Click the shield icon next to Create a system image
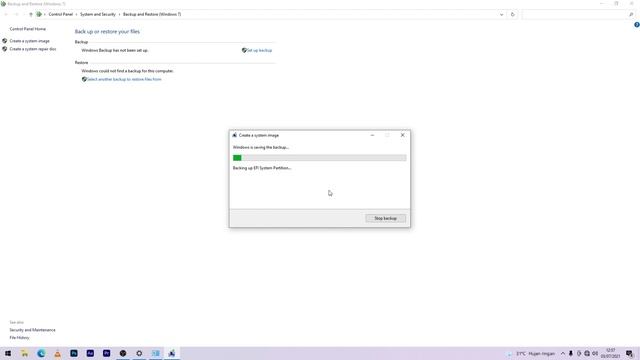 (x=4, y=41)
